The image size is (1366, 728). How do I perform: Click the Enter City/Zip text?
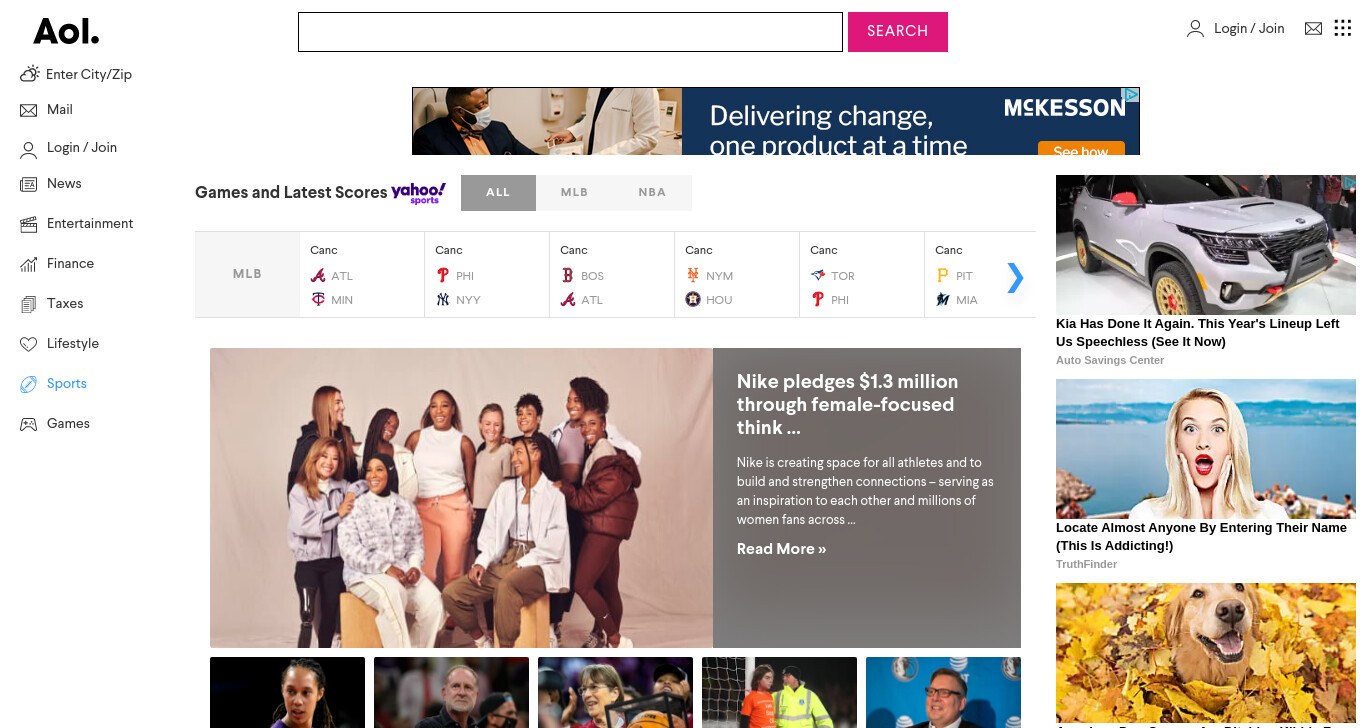click(x=89, y=74)
